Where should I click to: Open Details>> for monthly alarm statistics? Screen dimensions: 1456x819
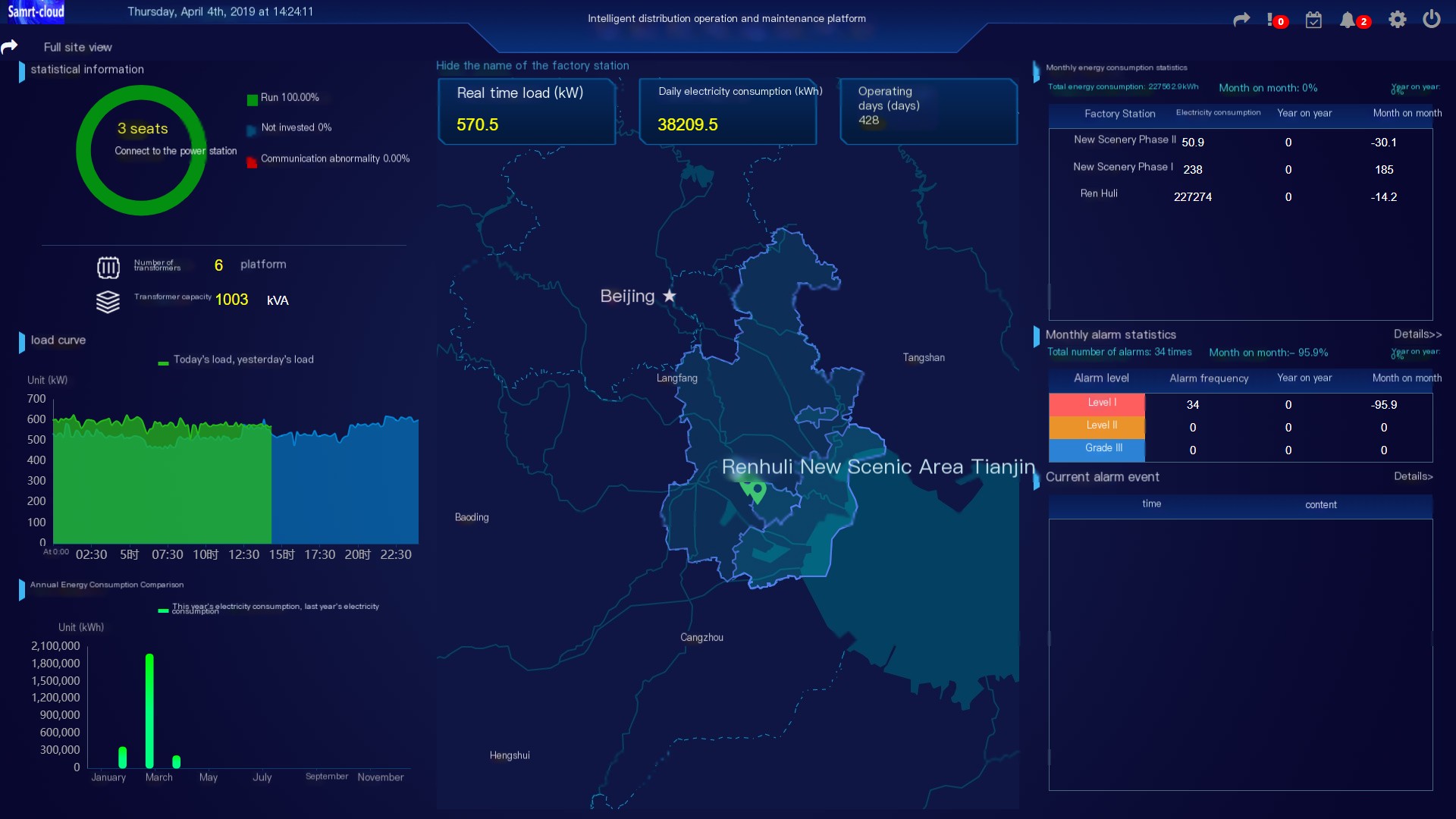point(1417,334)
